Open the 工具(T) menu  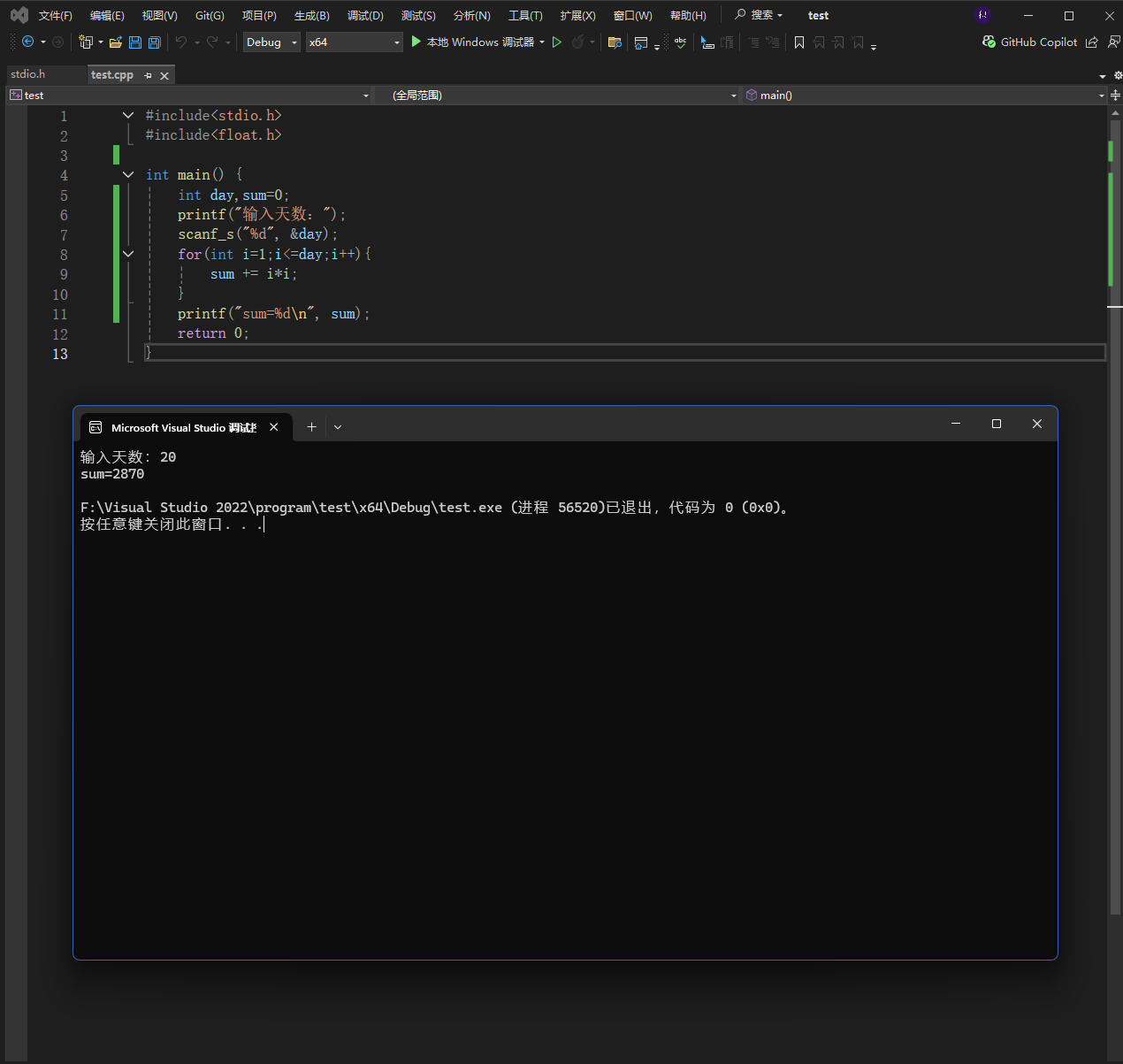point(525,15)
